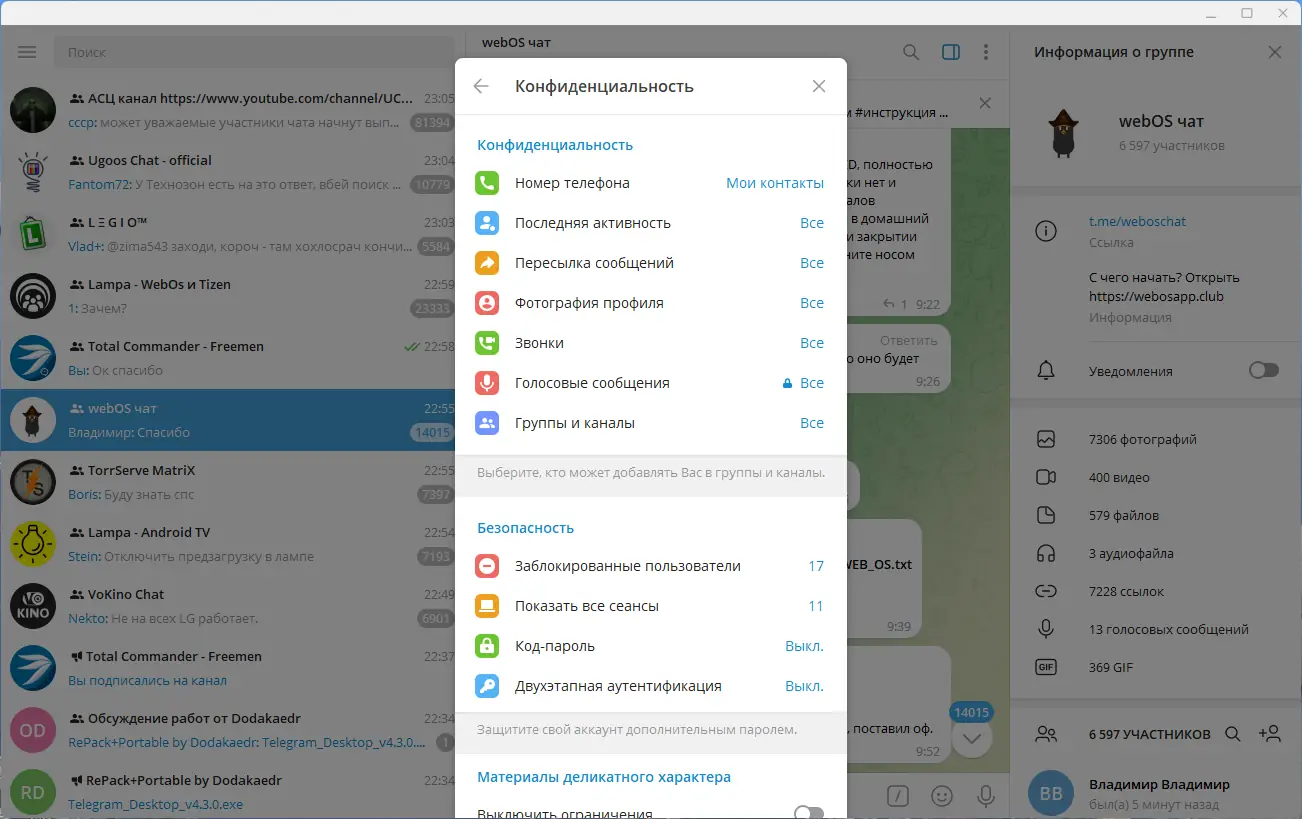Open the emoji picker smiley icon
The image size is (1302, 819).
pos(942,795)
